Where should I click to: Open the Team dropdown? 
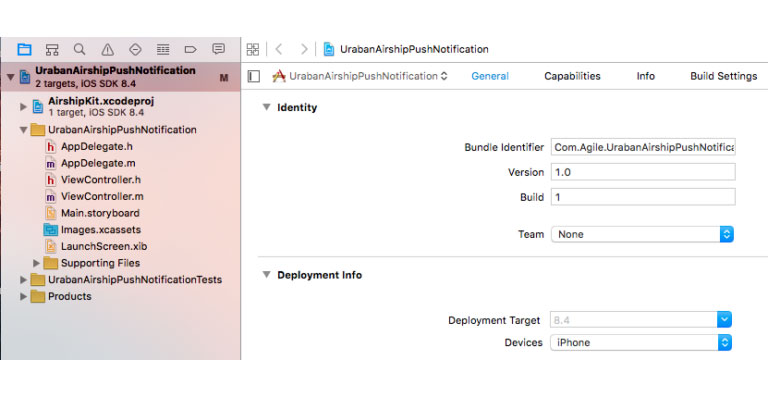[x=642, y=234]
